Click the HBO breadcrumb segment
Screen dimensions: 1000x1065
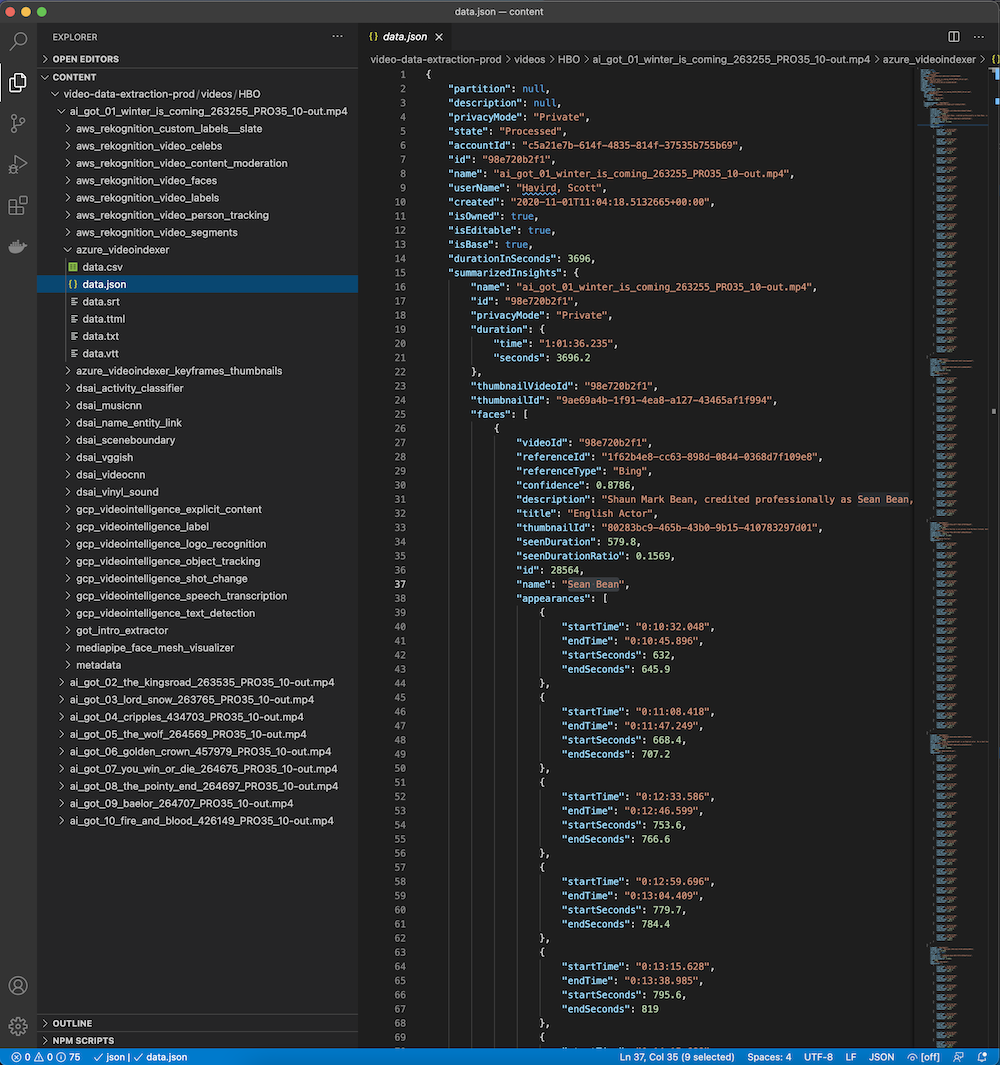569,59
